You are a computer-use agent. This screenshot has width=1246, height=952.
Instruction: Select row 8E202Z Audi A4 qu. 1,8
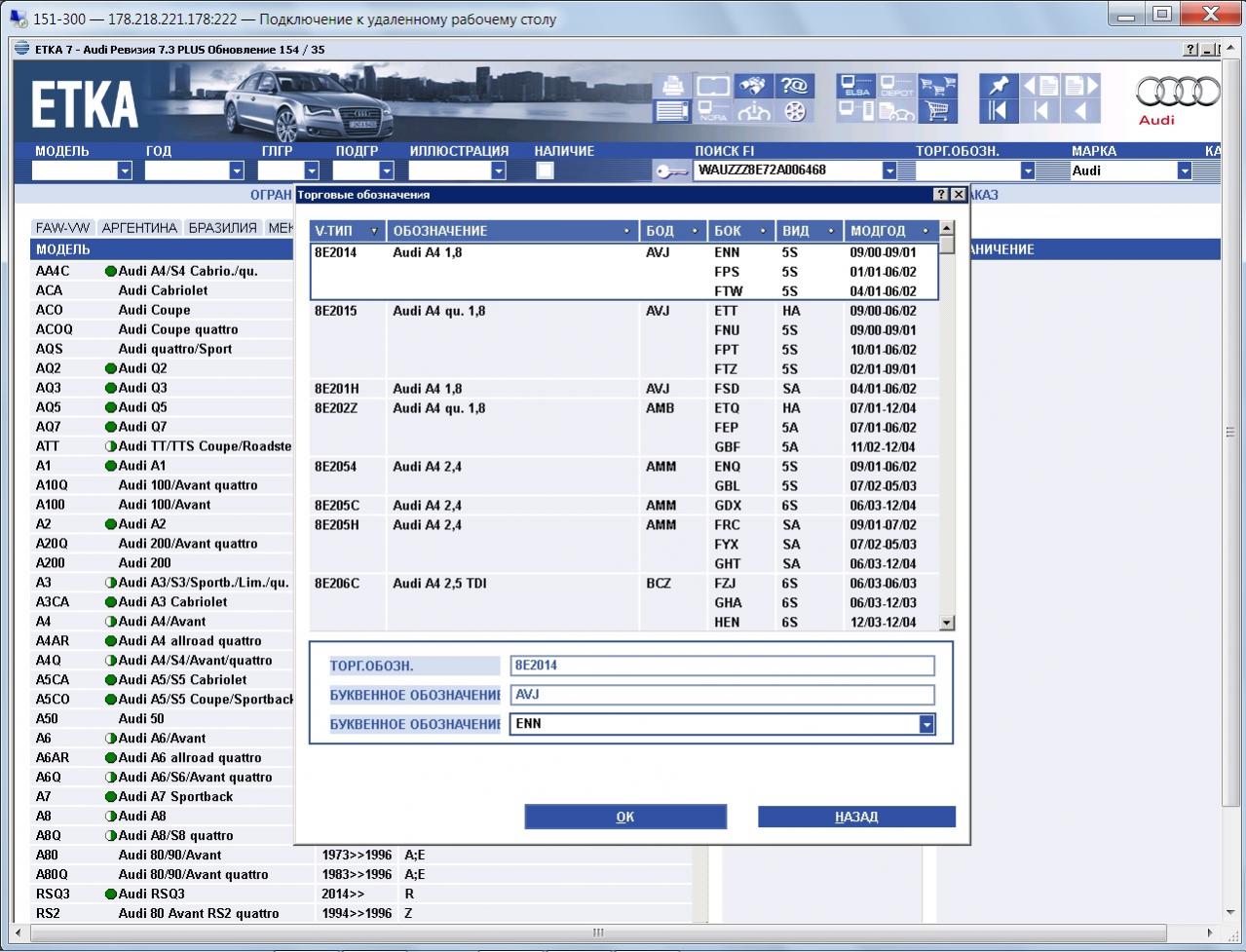[624, 428]
